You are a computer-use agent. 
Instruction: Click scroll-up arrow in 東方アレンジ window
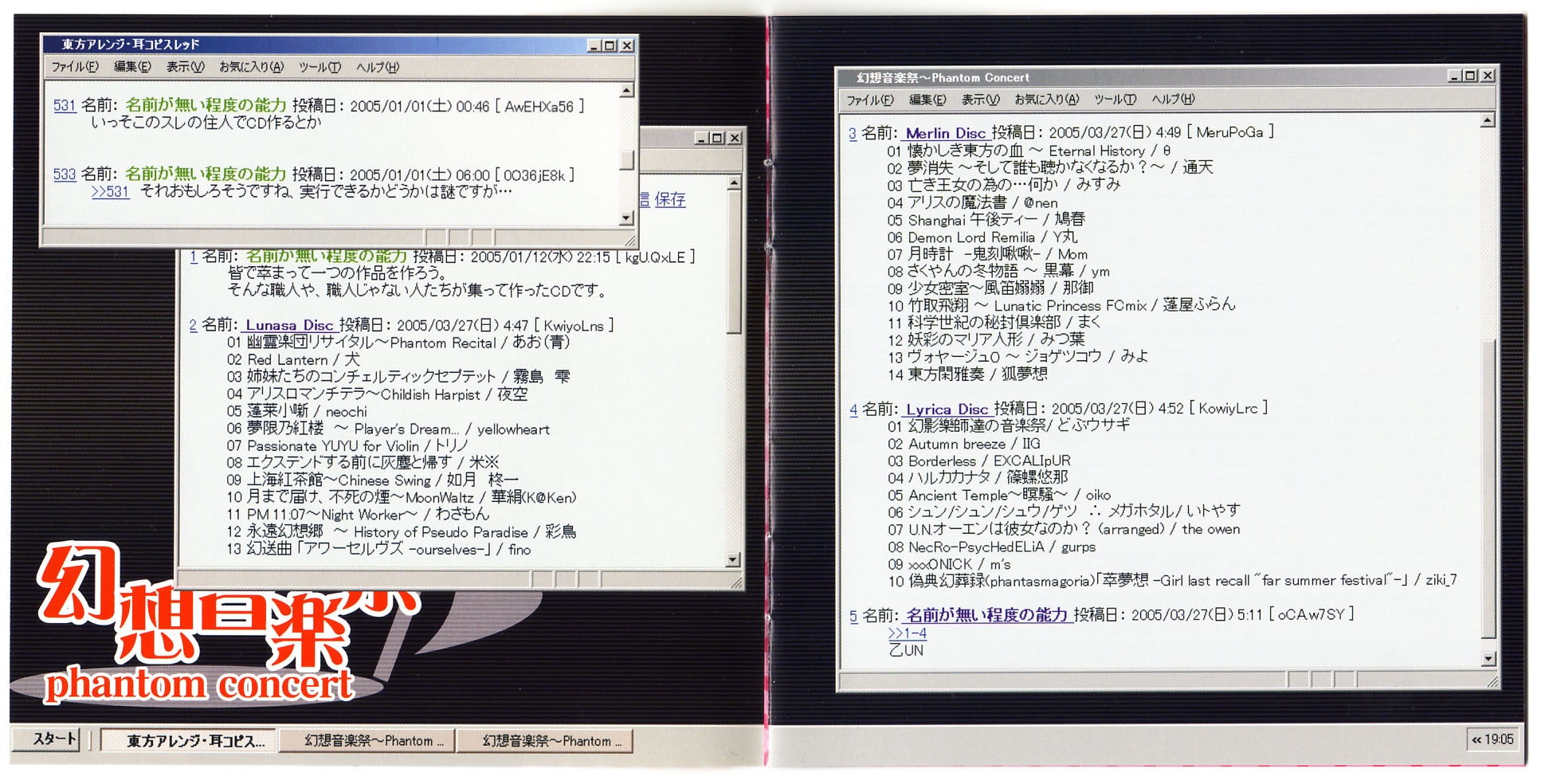tap(626, 91)
